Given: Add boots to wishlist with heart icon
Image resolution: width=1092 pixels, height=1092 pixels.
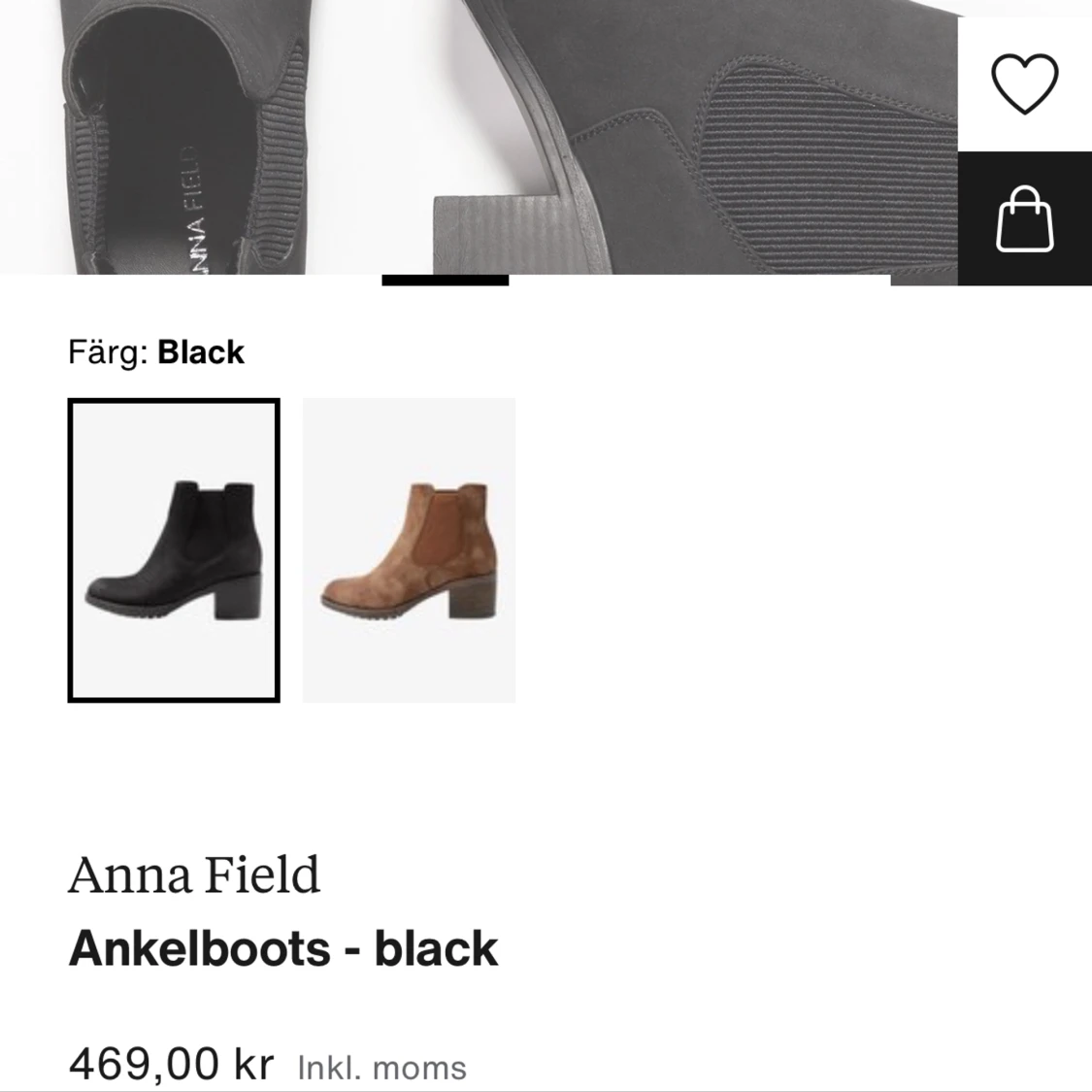Looking at the screenshot, I should pyautogui.click(x=1024, y=83).
